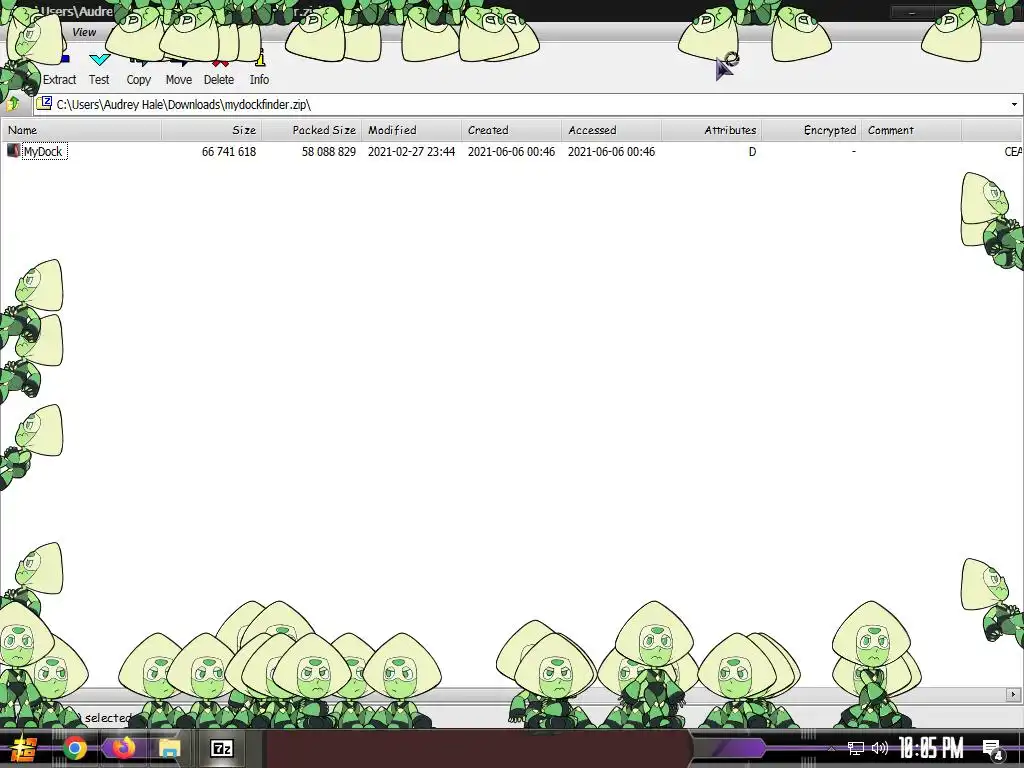Click the volume speaker tray icon
This screenshot has height=768, width=1024.
pos(880,748)
